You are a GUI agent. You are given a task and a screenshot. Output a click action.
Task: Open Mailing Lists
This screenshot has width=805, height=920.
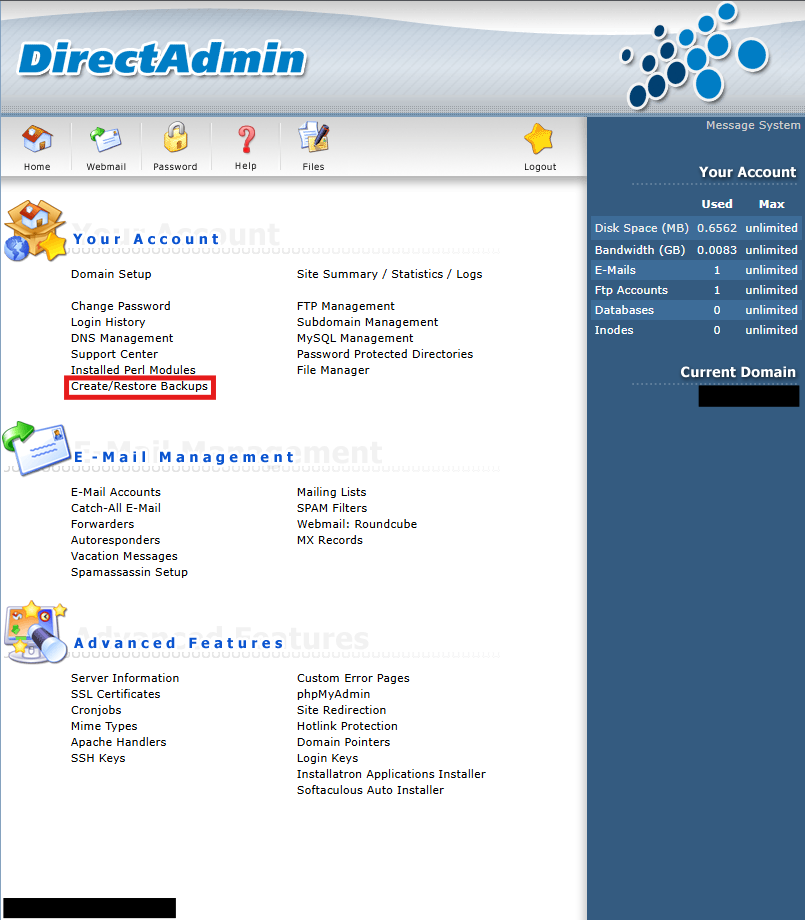[x=332, y=492]
